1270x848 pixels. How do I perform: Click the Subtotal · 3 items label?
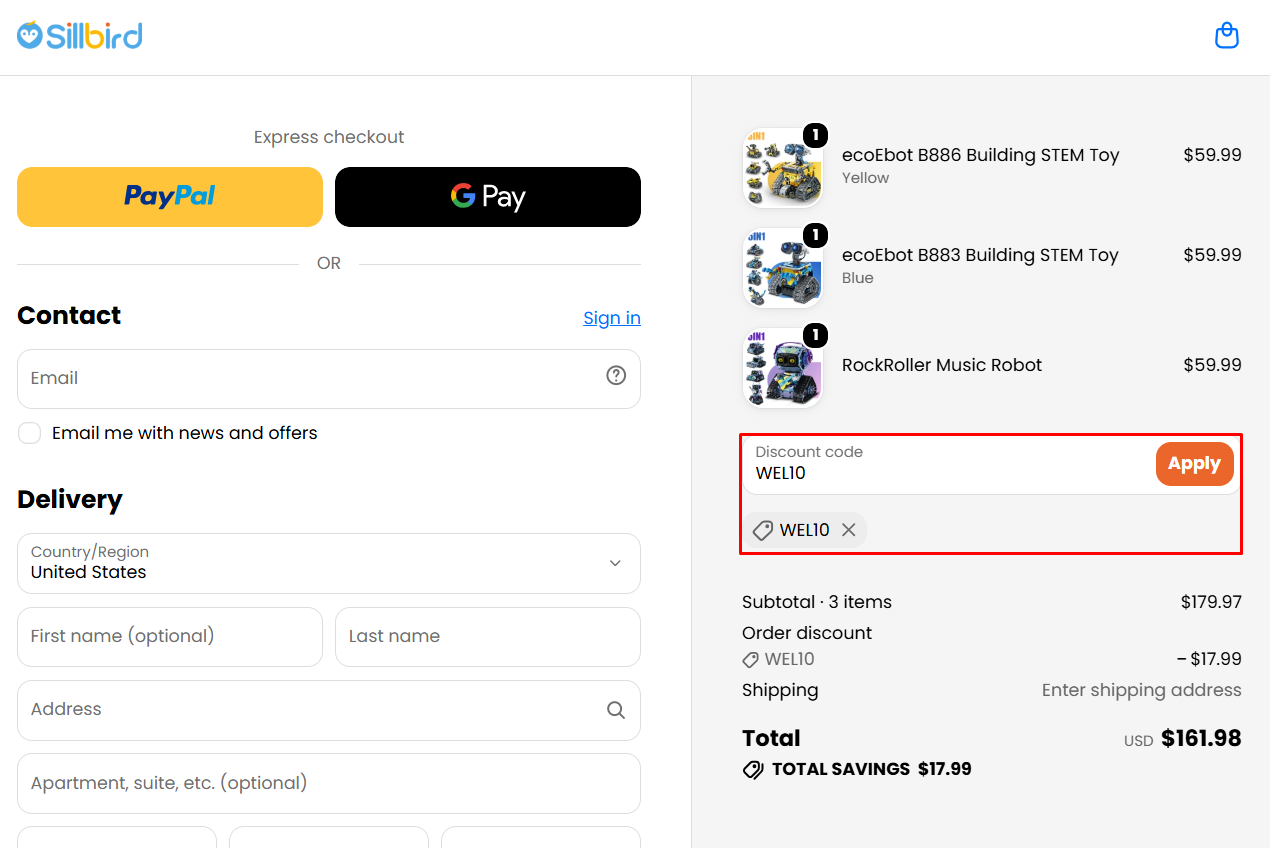point(817,602)
